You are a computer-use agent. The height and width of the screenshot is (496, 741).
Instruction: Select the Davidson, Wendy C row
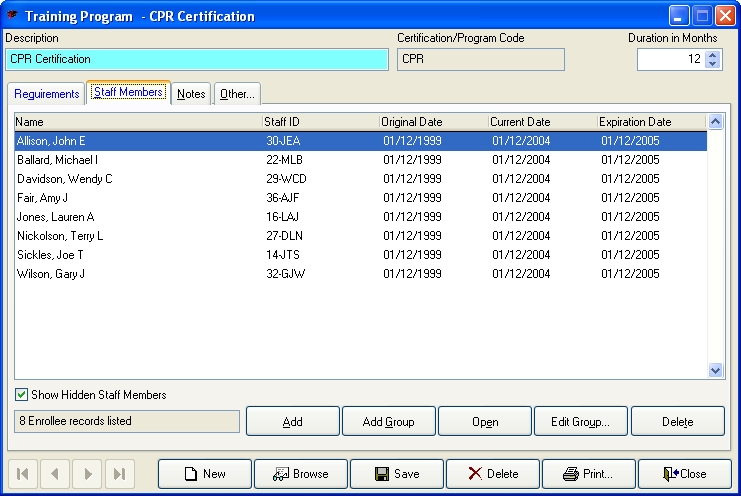pos(64,179)
